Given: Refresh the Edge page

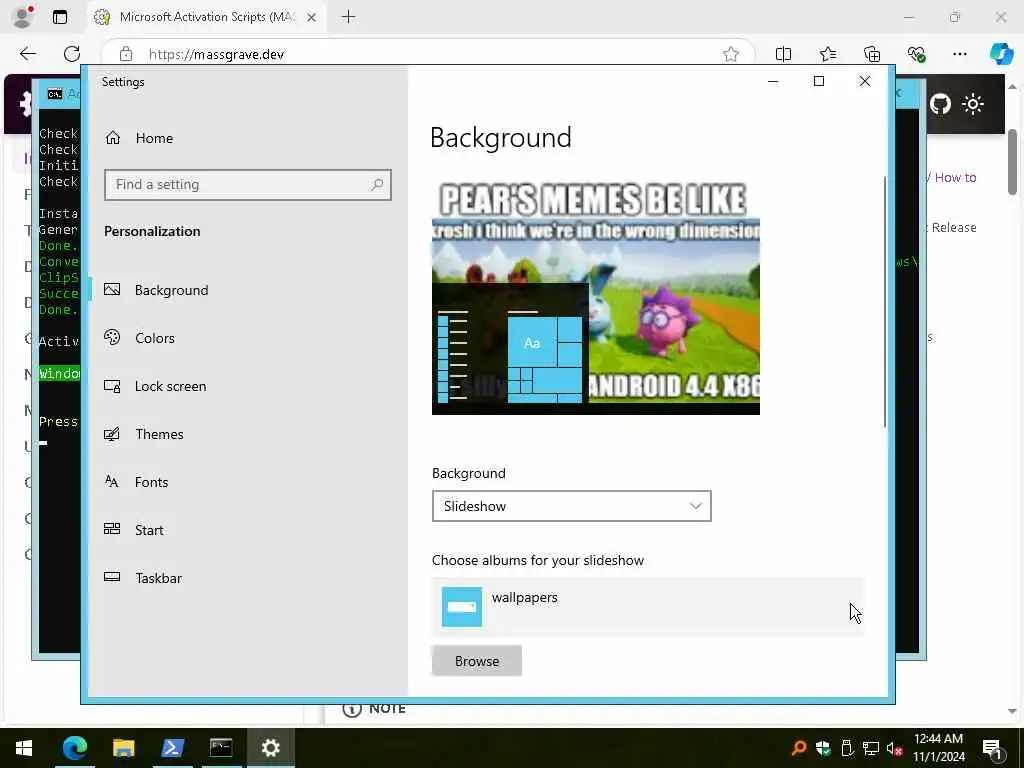Looking at the screenshot, I should (x=72, y=54).
